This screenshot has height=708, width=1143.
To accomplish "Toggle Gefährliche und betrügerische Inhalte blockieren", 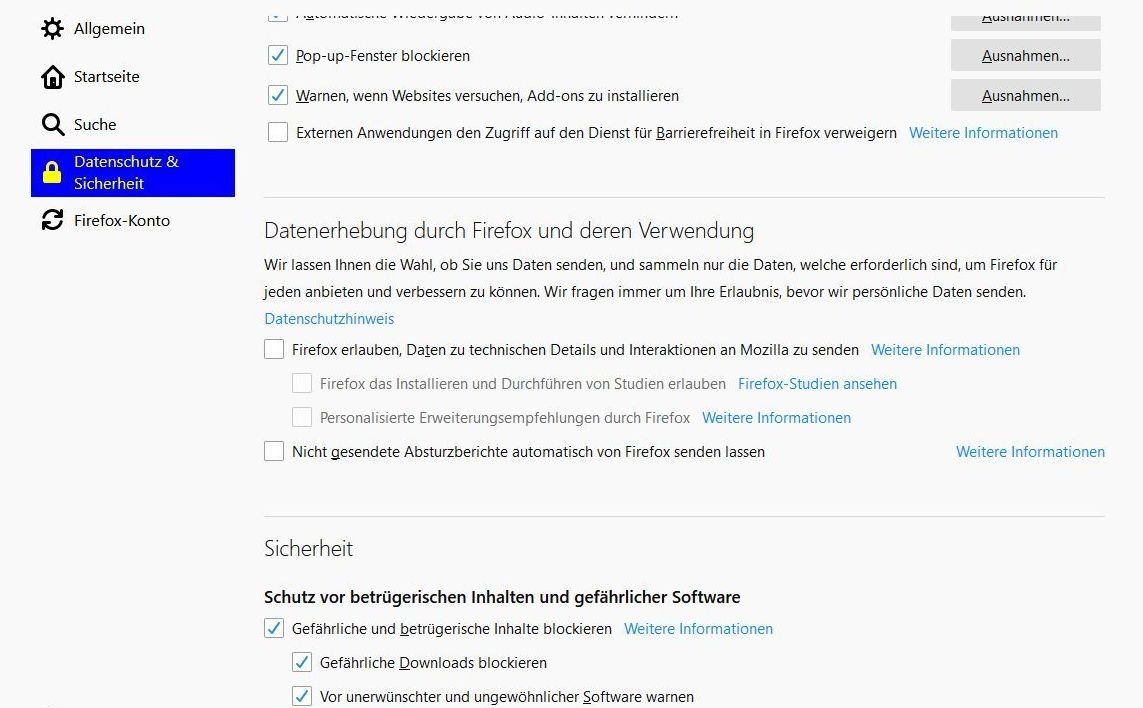I will (274, 629).
